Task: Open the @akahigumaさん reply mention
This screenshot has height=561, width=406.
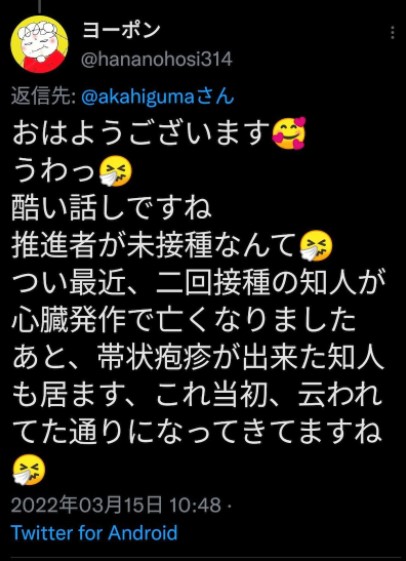Action: 158,97
